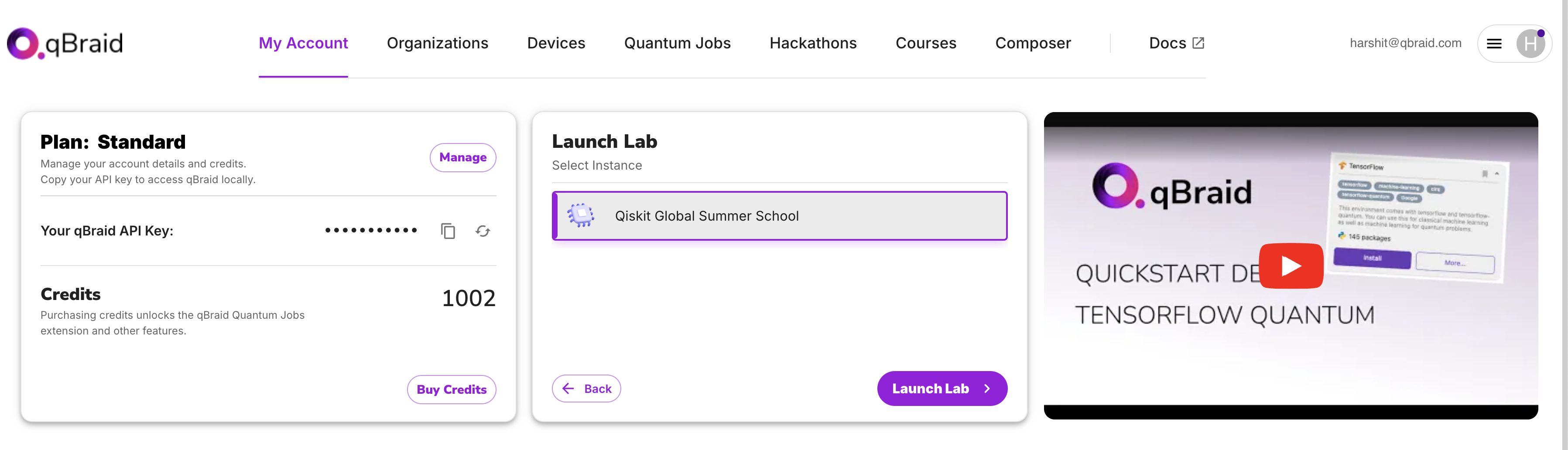This screenshot has height=450, width=1568.
Task: Copy the qBraid API key
Action: point(448,231)
